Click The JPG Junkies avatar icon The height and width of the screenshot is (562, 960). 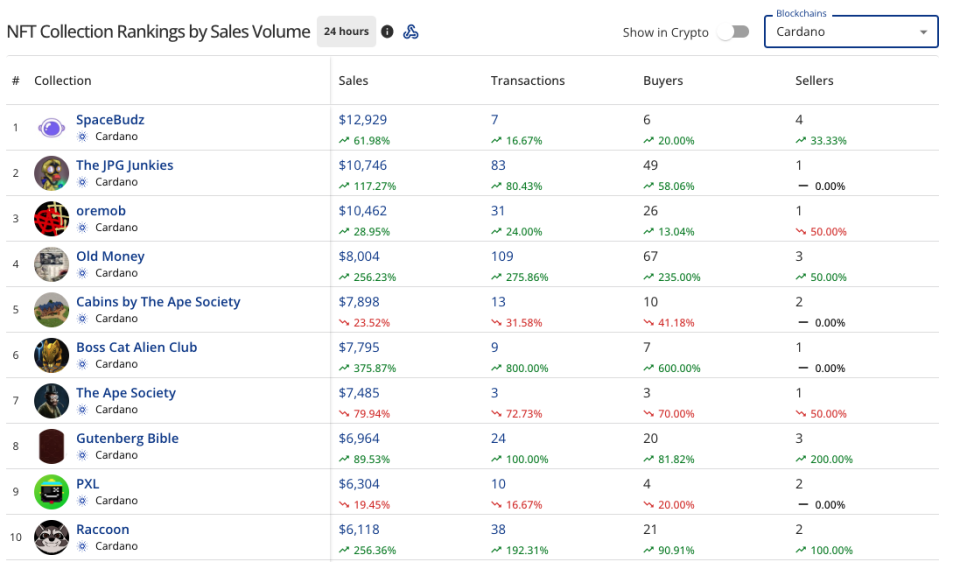(52, 173)
